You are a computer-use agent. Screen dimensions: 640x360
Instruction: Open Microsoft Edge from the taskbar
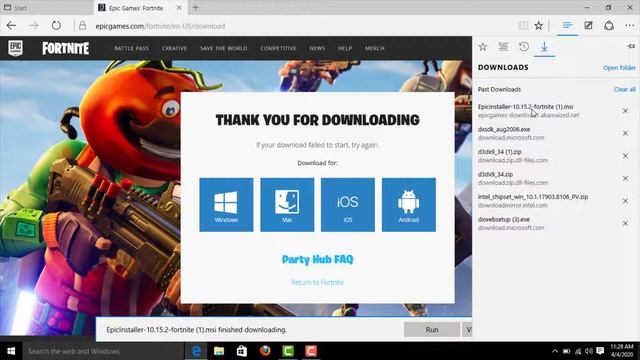(x=196, y=351)
